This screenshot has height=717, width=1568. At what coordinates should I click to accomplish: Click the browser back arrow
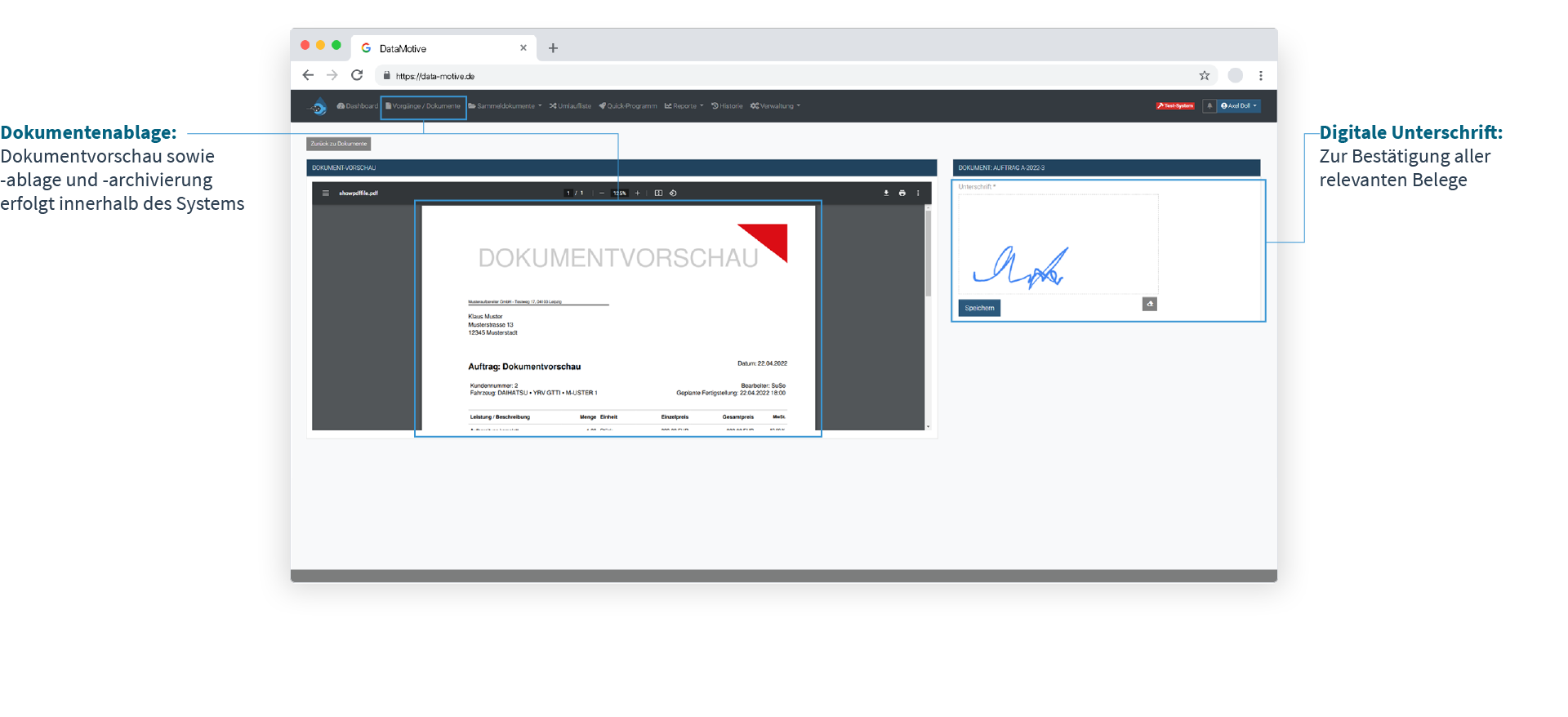(308, 75)
